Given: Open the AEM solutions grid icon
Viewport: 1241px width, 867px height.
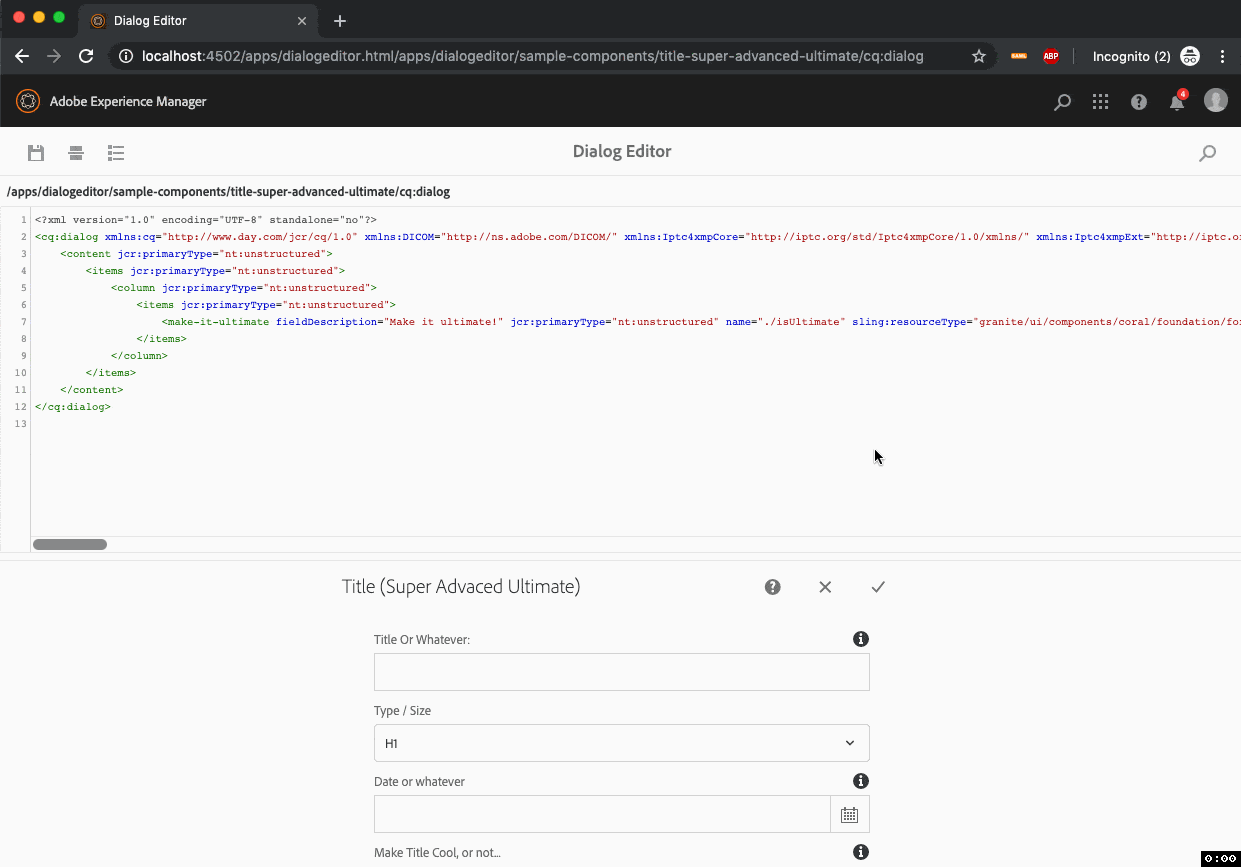Looking at the screenshot, I should [x=1101, y=101].
